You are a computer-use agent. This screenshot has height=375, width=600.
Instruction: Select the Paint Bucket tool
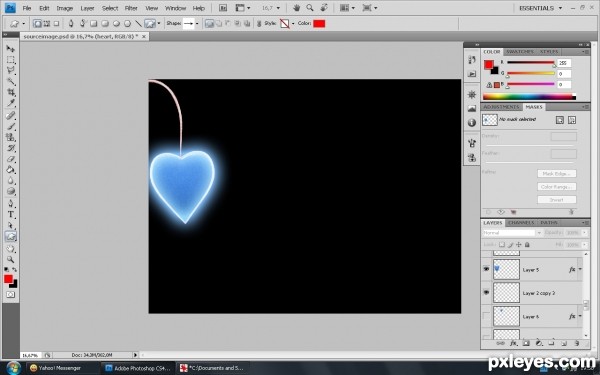point(10,170)
